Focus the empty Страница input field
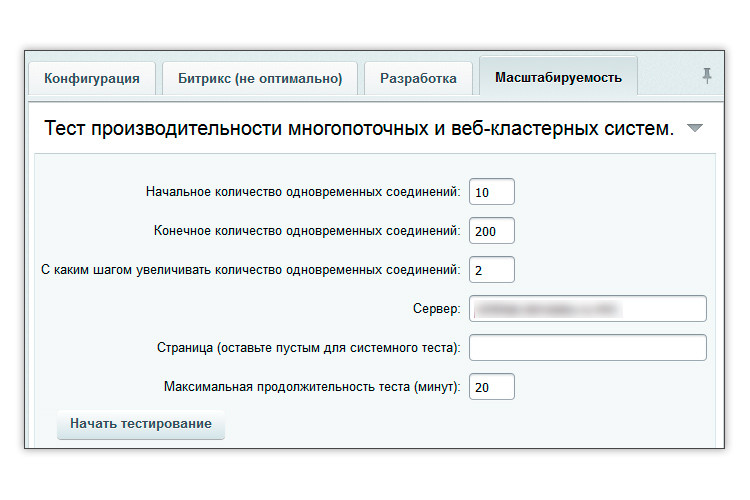Image resolution: width=750 pixels, height=500 pixels. pos(587,347)
